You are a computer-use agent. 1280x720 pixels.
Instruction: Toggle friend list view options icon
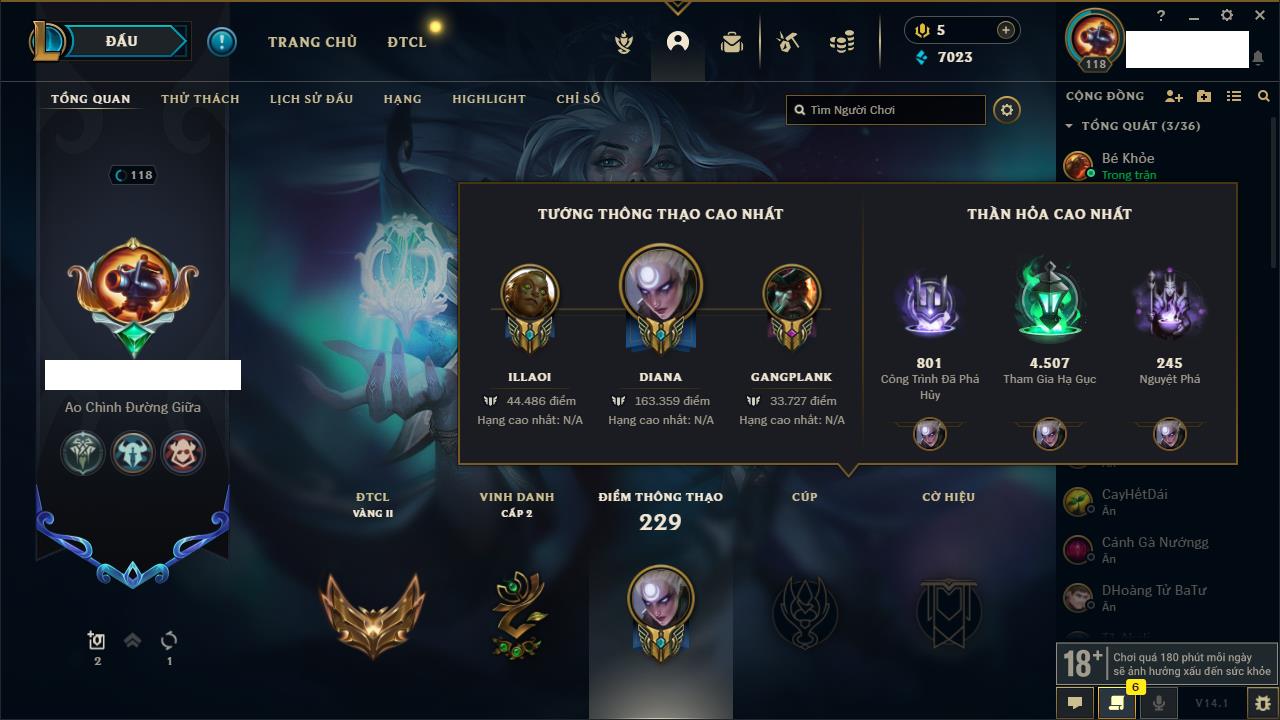click(x=1234, y=96)
